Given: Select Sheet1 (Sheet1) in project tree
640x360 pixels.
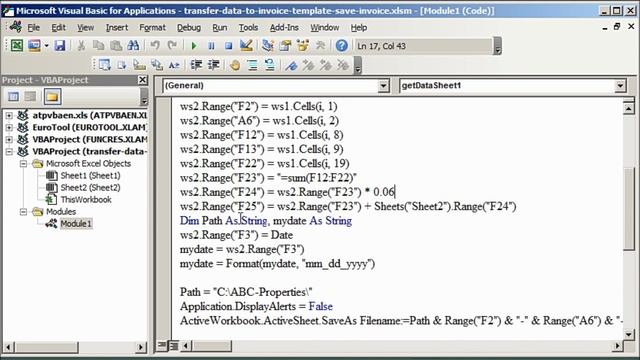Looking at the screenshot, I should click(x=90, y=176).
